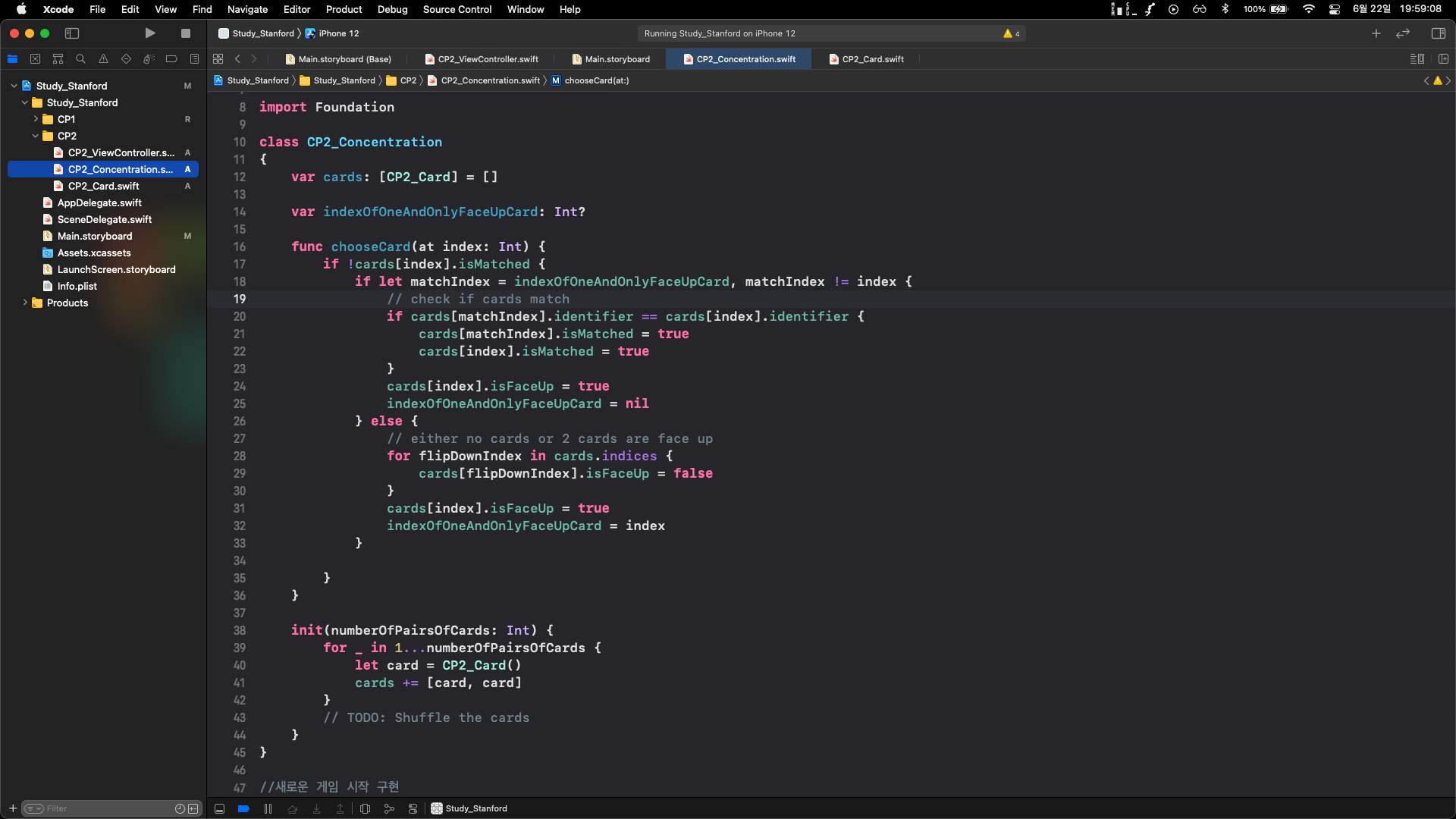
Task: Collapse the CP2 folder
Action: [x=36, y=136]
